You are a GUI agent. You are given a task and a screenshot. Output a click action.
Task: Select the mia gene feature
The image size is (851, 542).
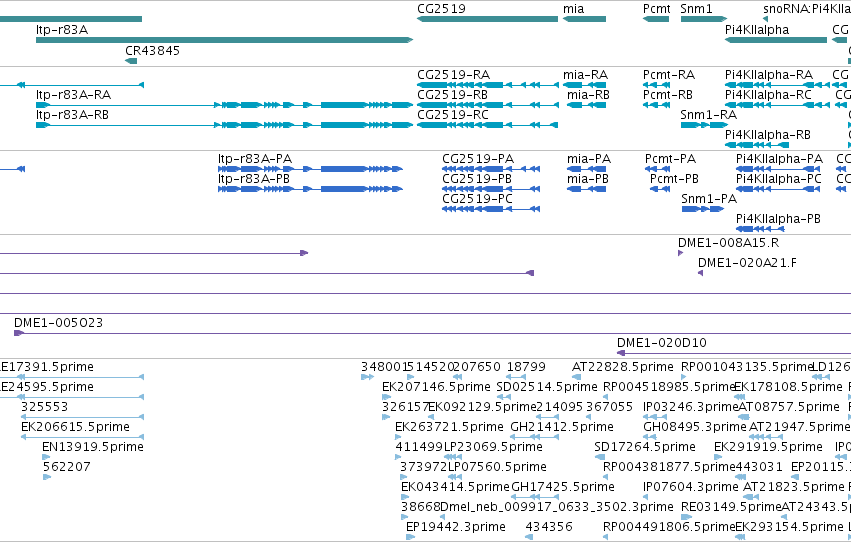[584, 19]
